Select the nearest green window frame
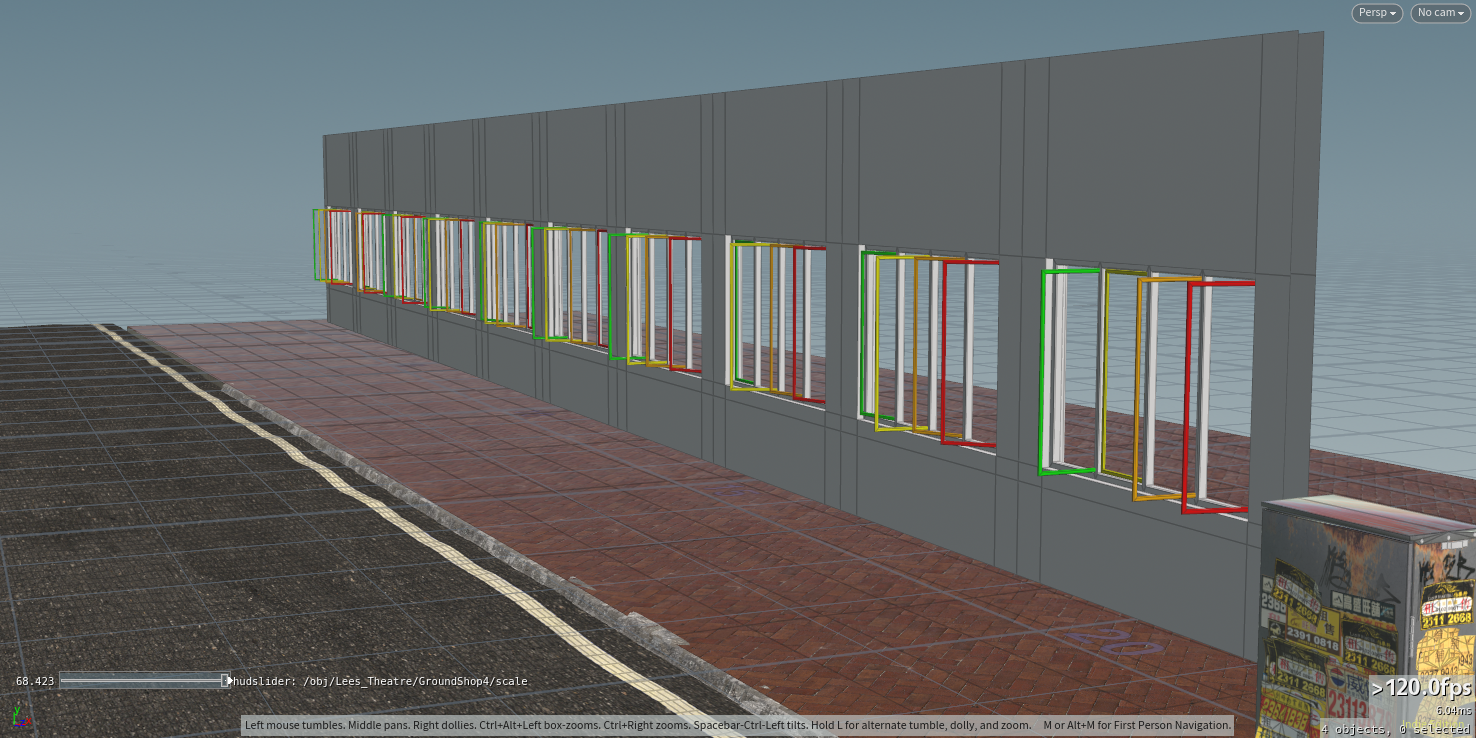Viewport: 1476px width, 738px height. [x=1042, y=372]
